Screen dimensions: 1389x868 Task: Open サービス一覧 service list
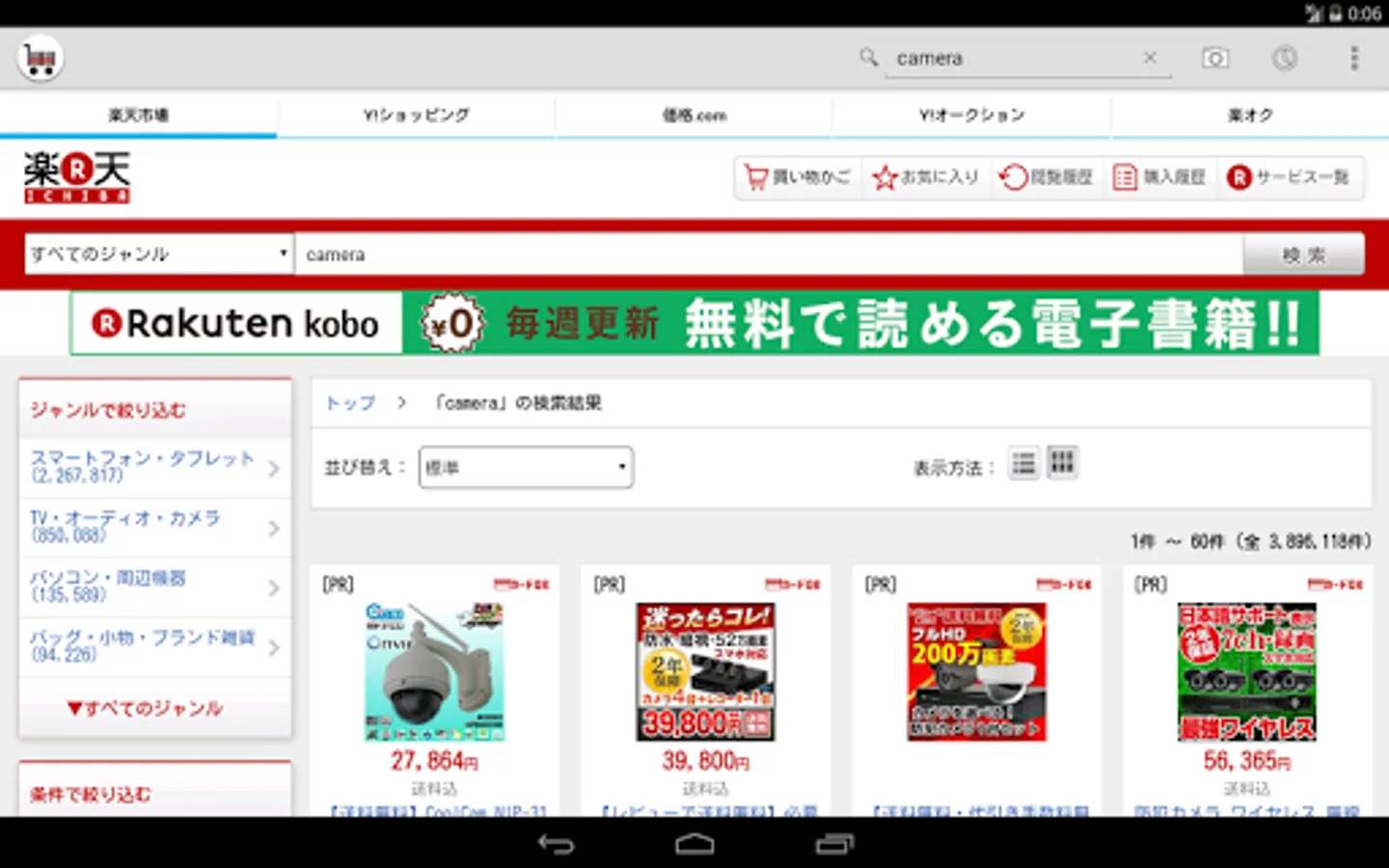(x=1289, y=177)
